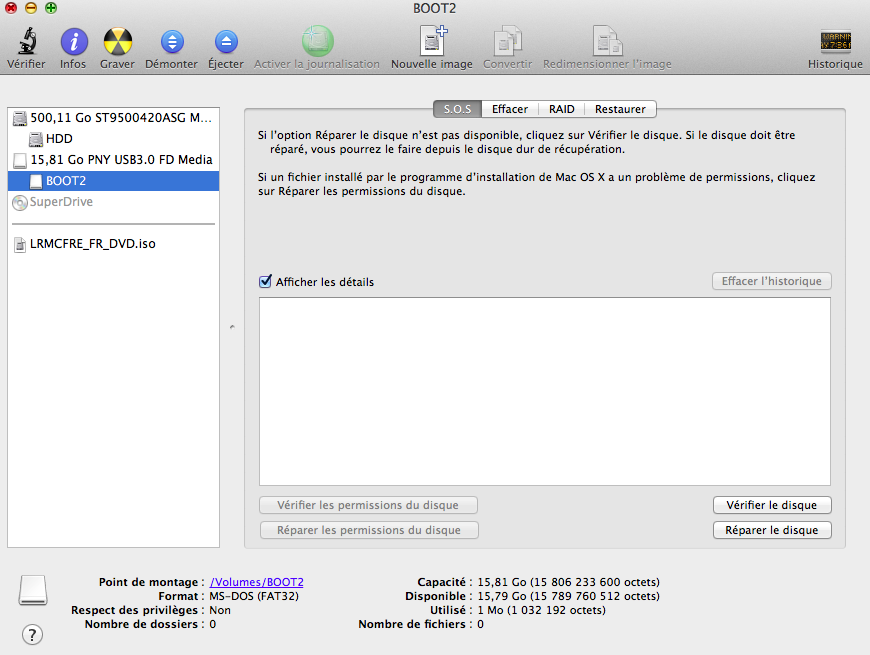Open the /Volumes/BOOT2 mount point link

click(x=257, y=582)
